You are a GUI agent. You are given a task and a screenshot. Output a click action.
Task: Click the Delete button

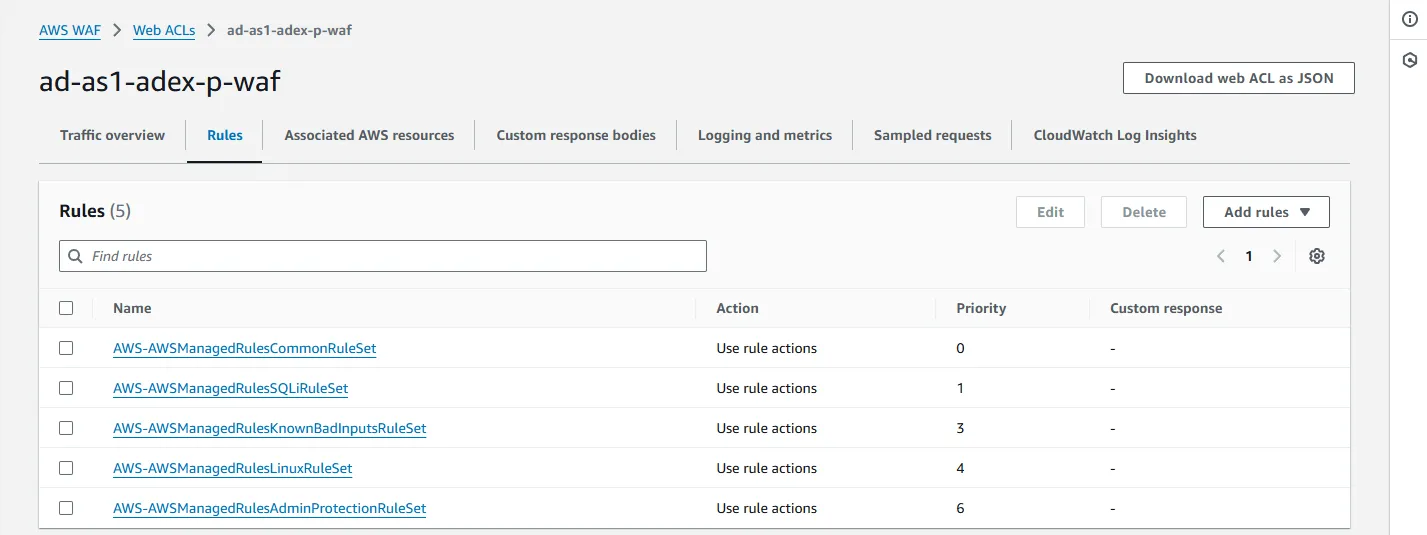pos(1144,212)
